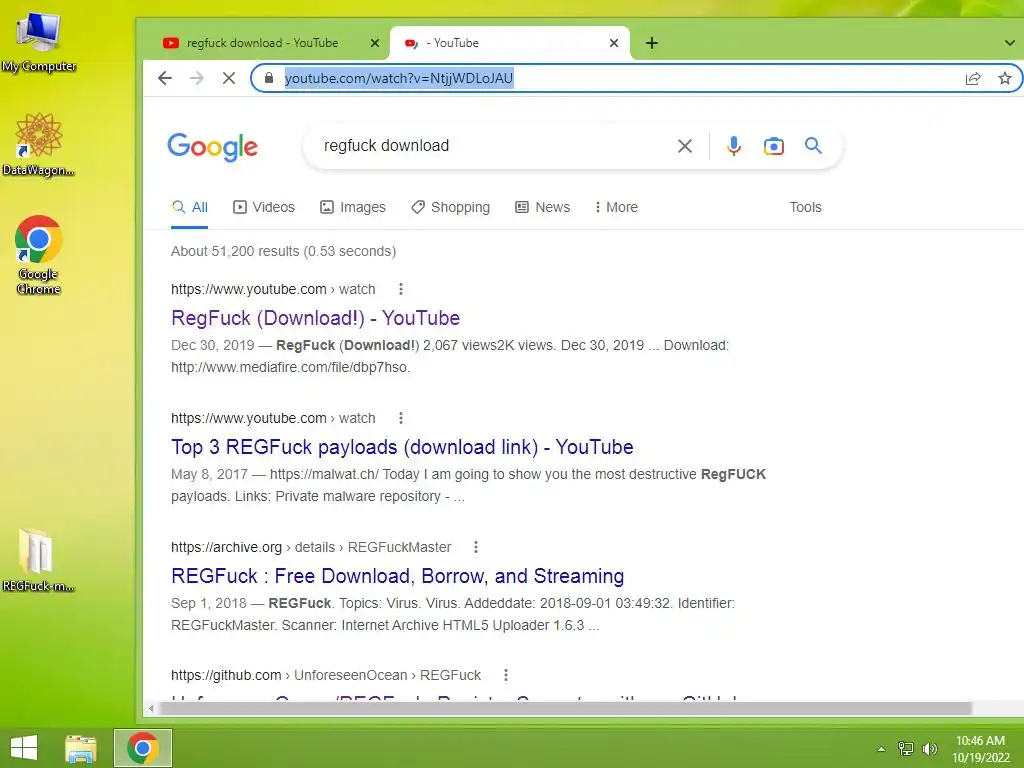The height and width of the screenshot is (768, 1024).
Task: Open the Windows Start menu
Action: [x=24, y=748]
